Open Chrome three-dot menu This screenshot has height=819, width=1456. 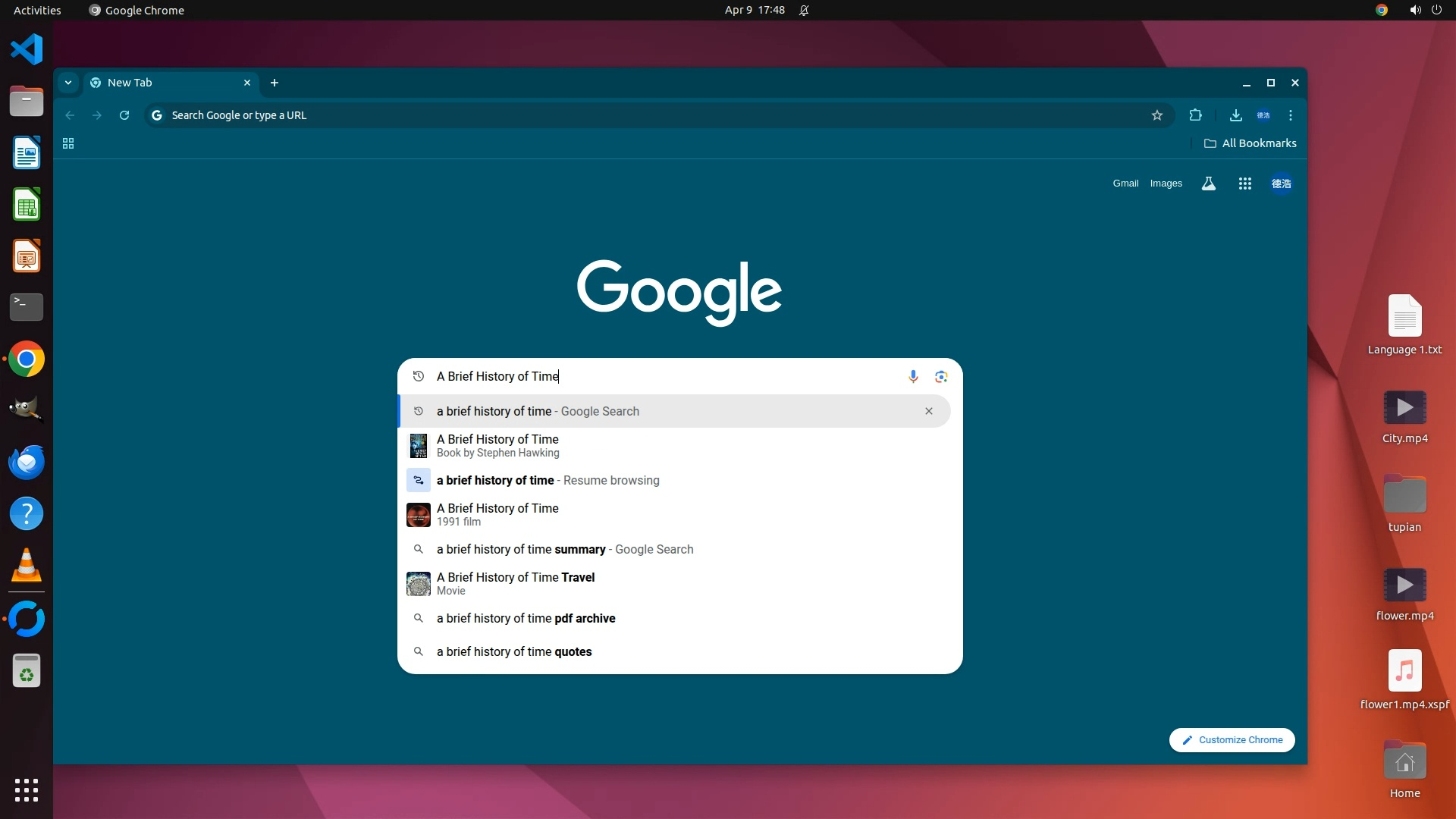[1291, 115]
